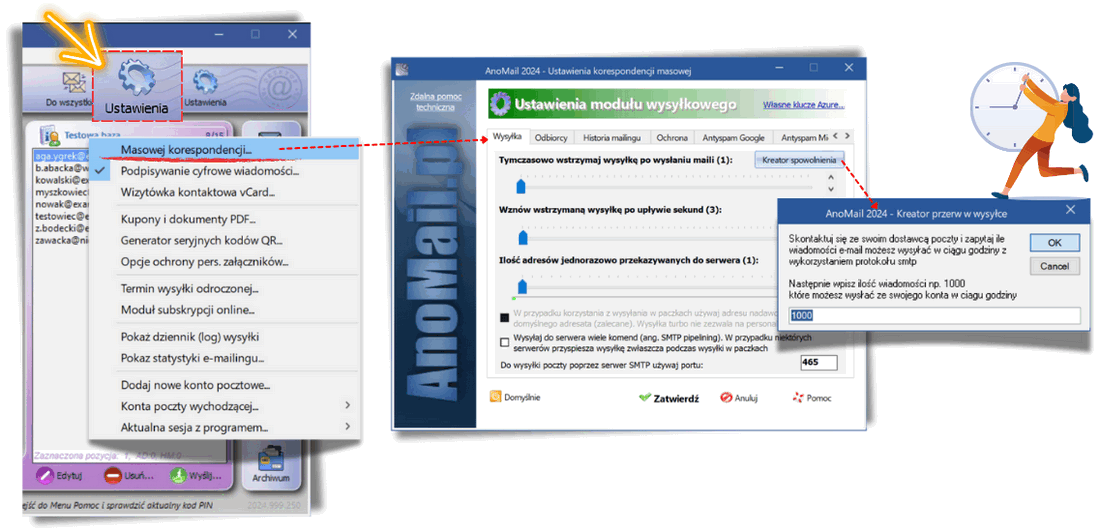Open the Ochrona tab
The image size is (1100, 532).
pos(671,138)
